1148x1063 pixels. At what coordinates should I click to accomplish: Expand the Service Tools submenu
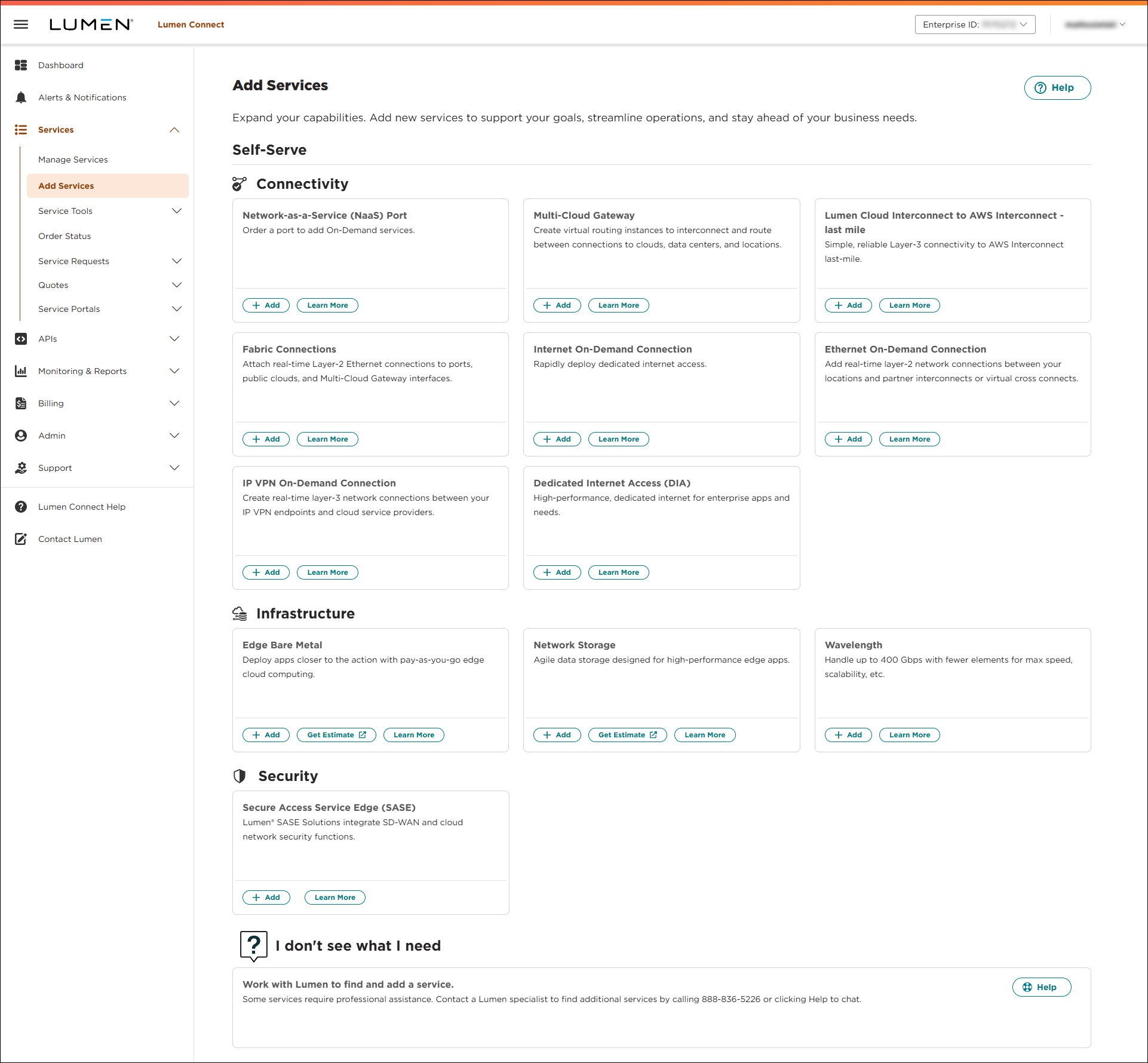(177, 211)
